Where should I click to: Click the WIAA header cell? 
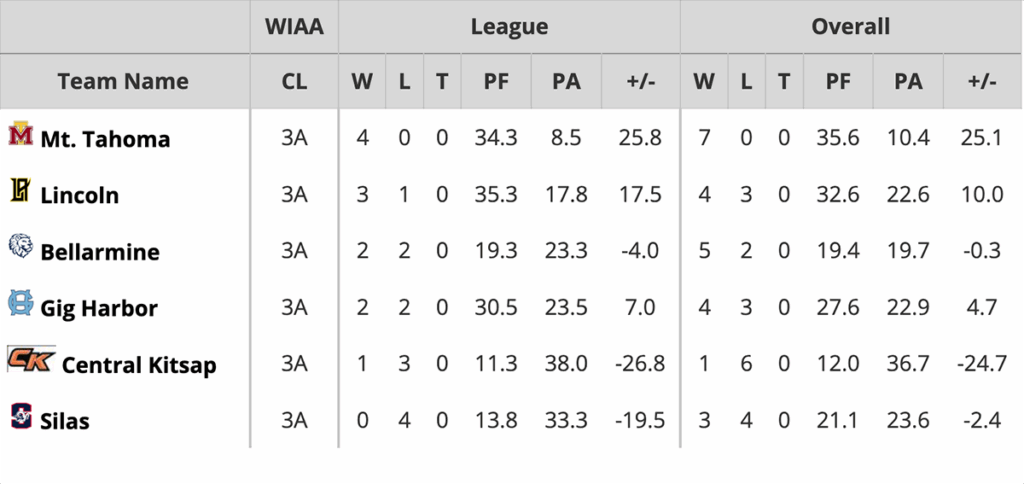294,27
